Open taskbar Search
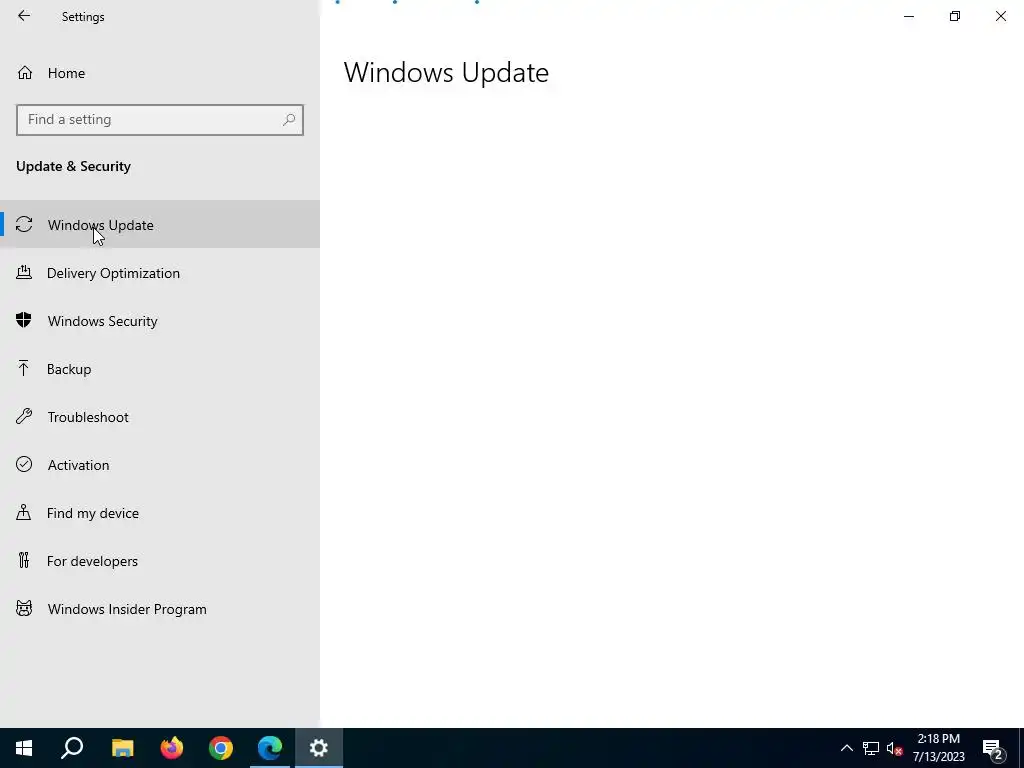 (72, 748)
